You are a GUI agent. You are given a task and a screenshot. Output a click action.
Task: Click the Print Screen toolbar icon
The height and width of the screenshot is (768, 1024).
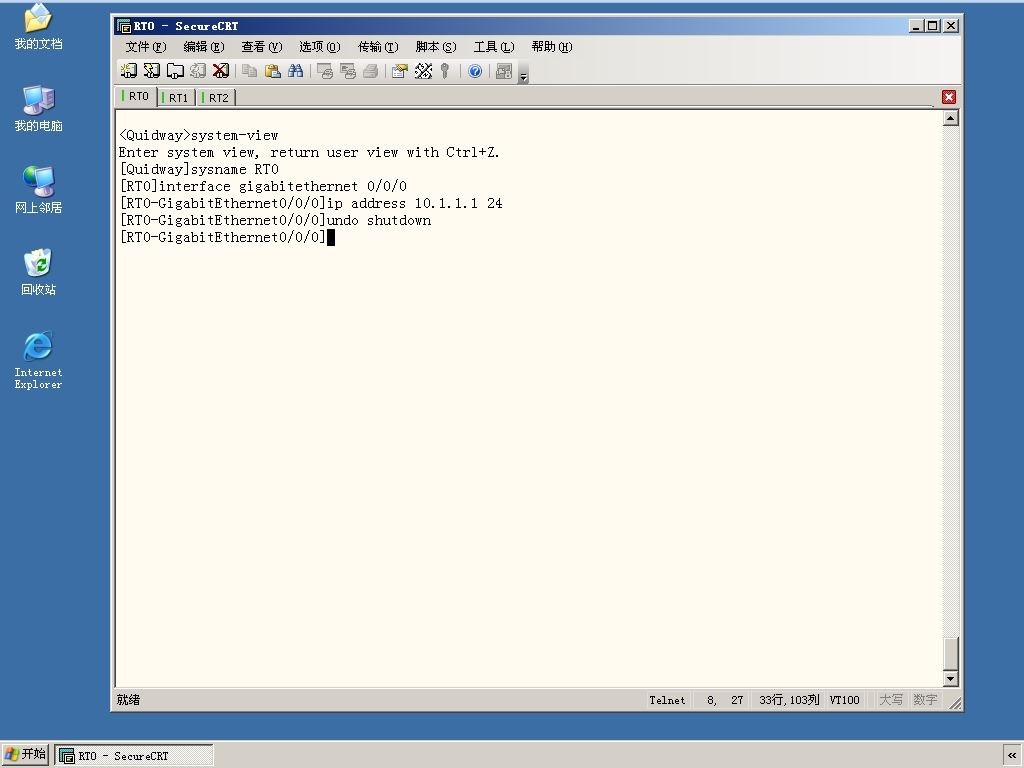pyautogui.click(x=325, y=71)
